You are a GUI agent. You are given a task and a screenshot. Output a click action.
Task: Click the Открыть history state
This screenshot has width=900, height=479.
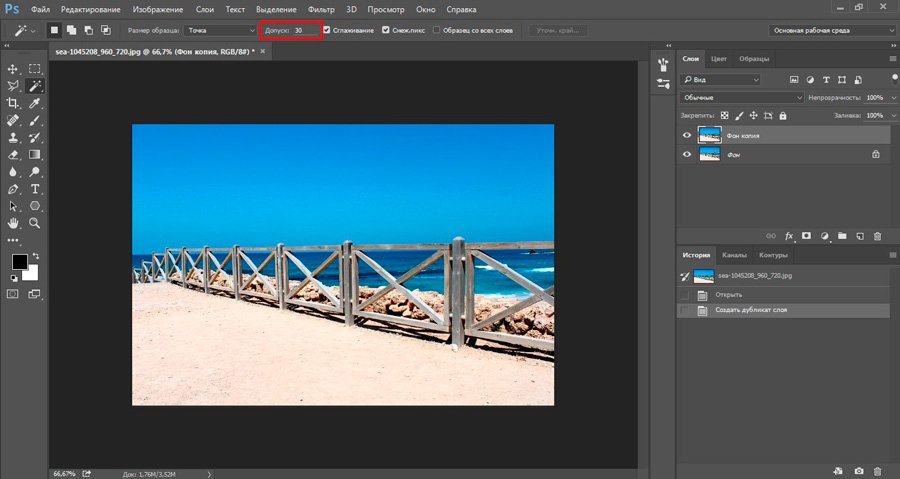click(x=730, y=295)
